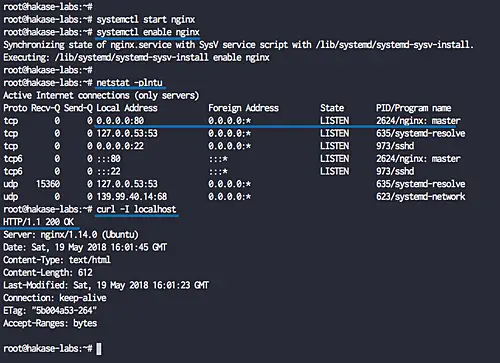This screenshot has width=500, height=363.
Task: Click the 'Last-Modified' header line
Action: pos(106,285)
